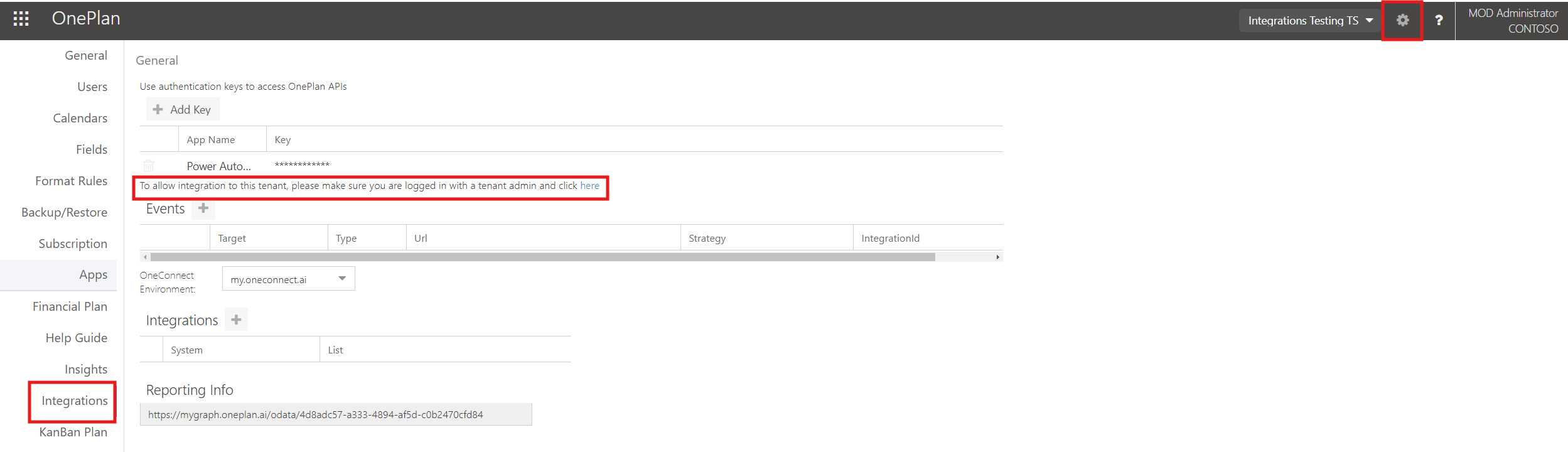Delete the Power Auto key with trash icon
1568x452 pixels.
[x=149, y=166]
